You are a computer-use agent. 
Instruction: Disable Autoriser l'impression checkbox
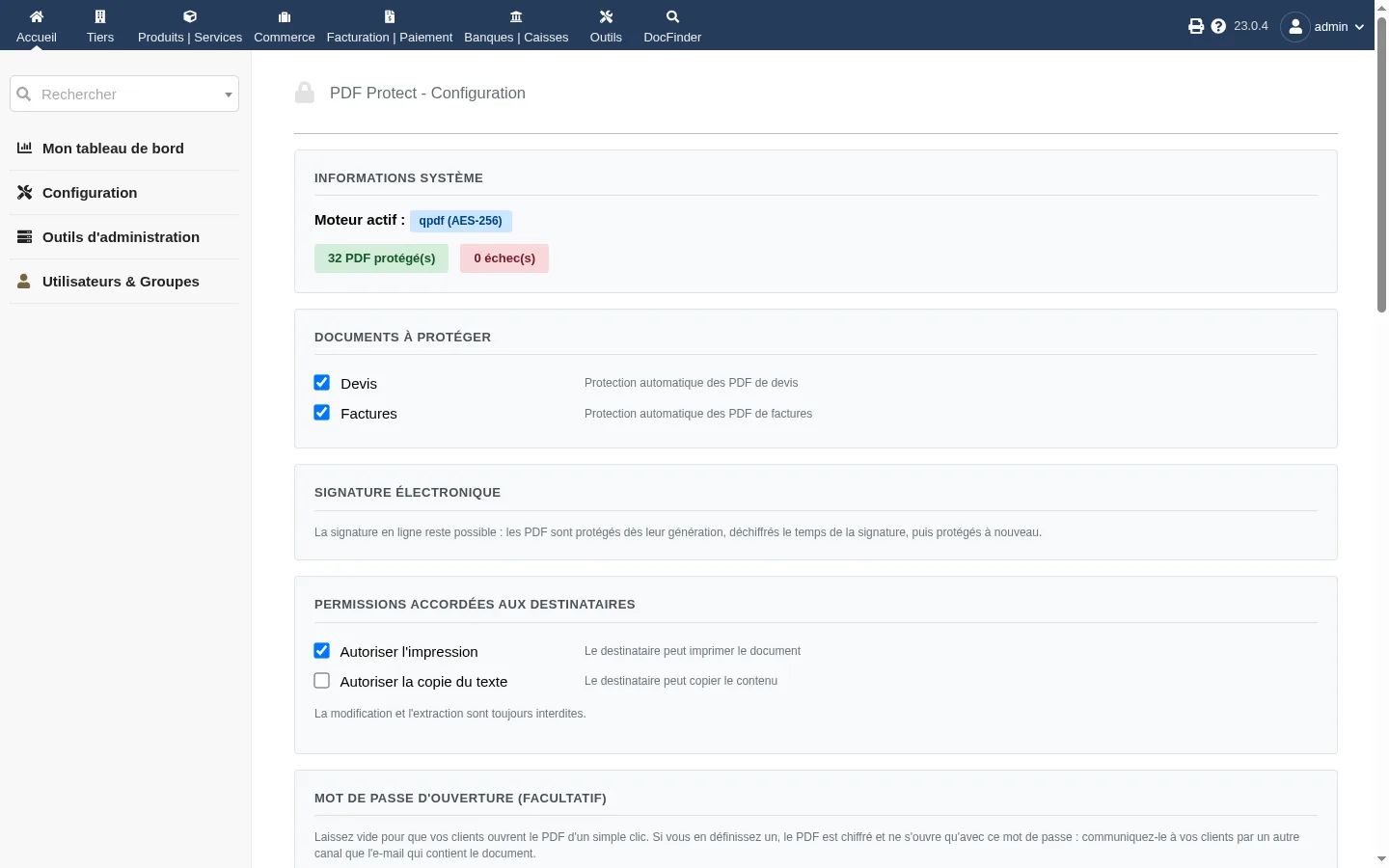pyautogui.click(x=322, y=651)
